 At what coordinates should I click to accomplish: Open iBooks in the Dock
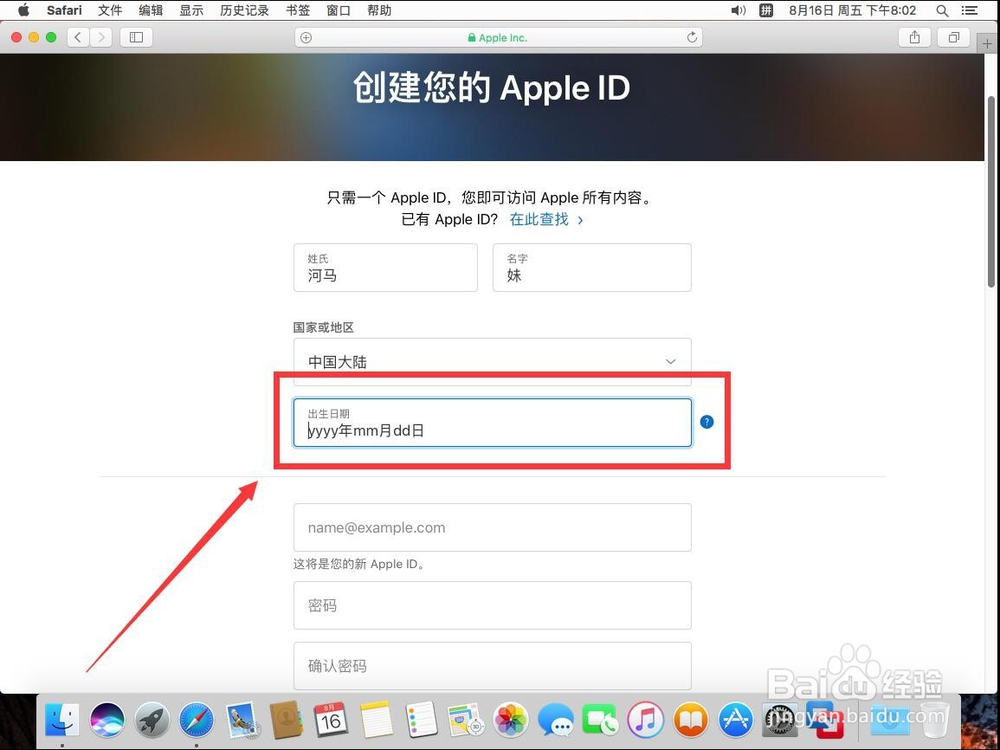tap(691, 721)
